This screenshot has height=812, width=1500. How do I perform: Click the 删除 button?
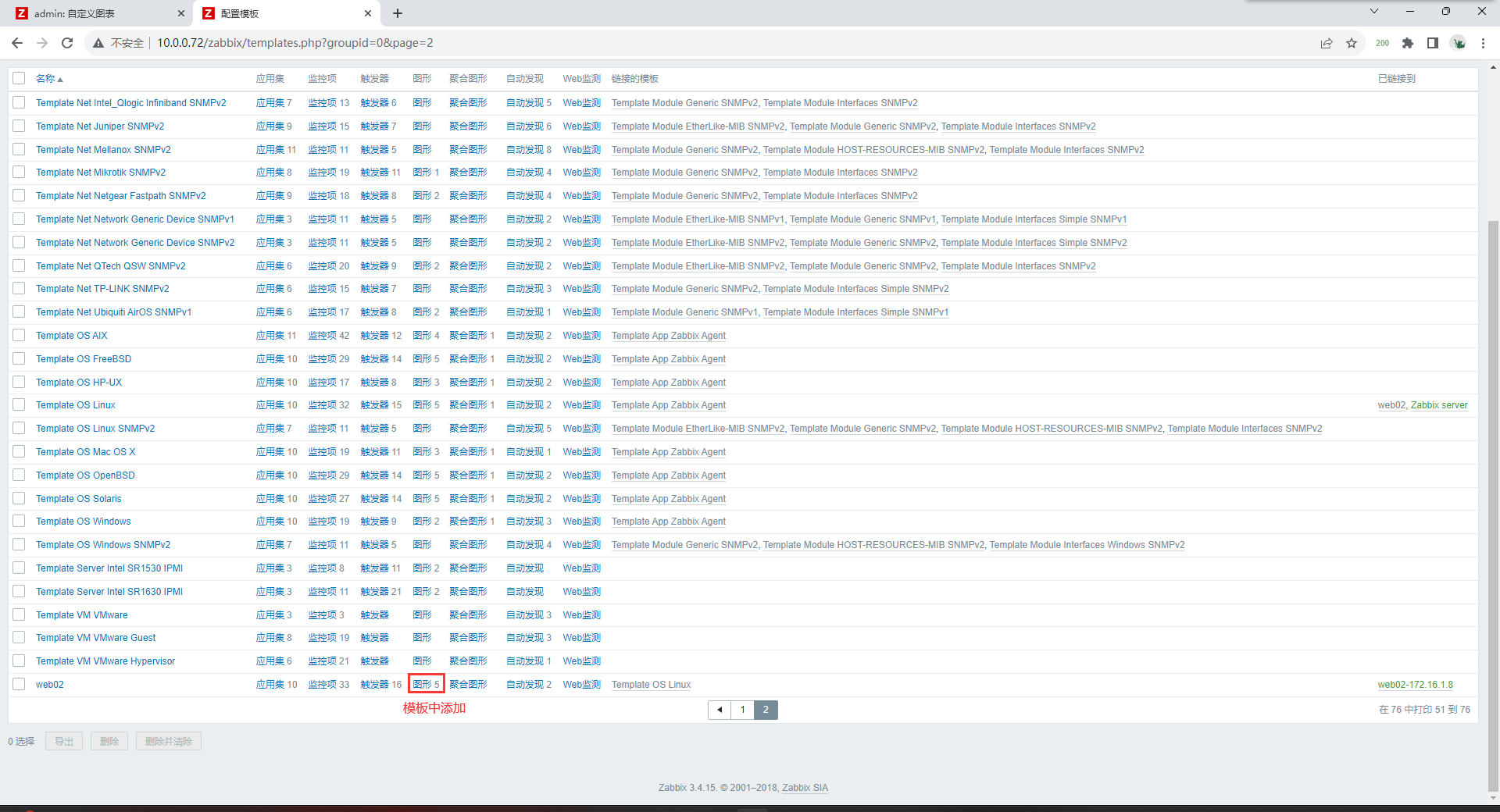pos(109,742)
